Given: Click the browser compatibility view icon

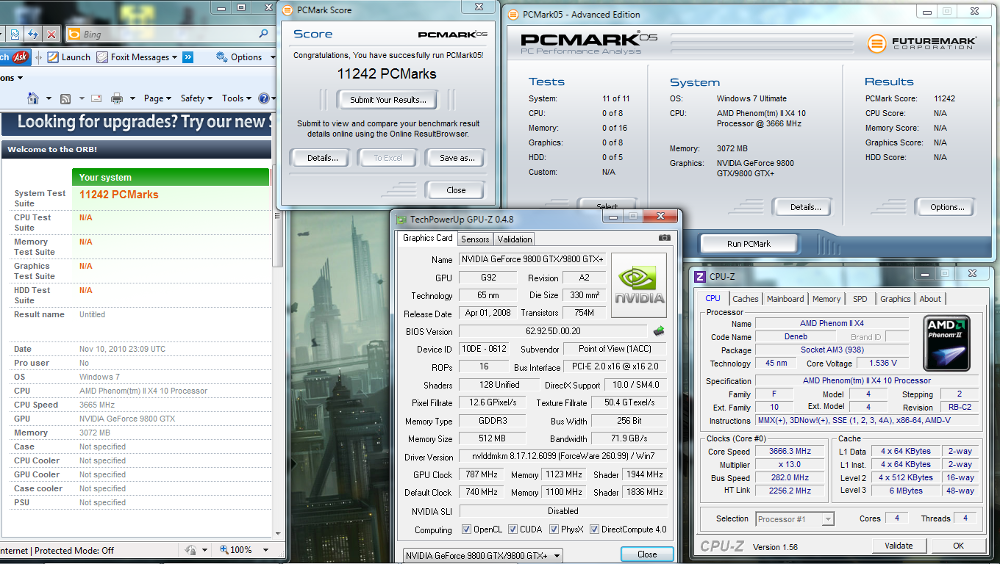Looking at the screenshot, I should click(x=15, y=34).
